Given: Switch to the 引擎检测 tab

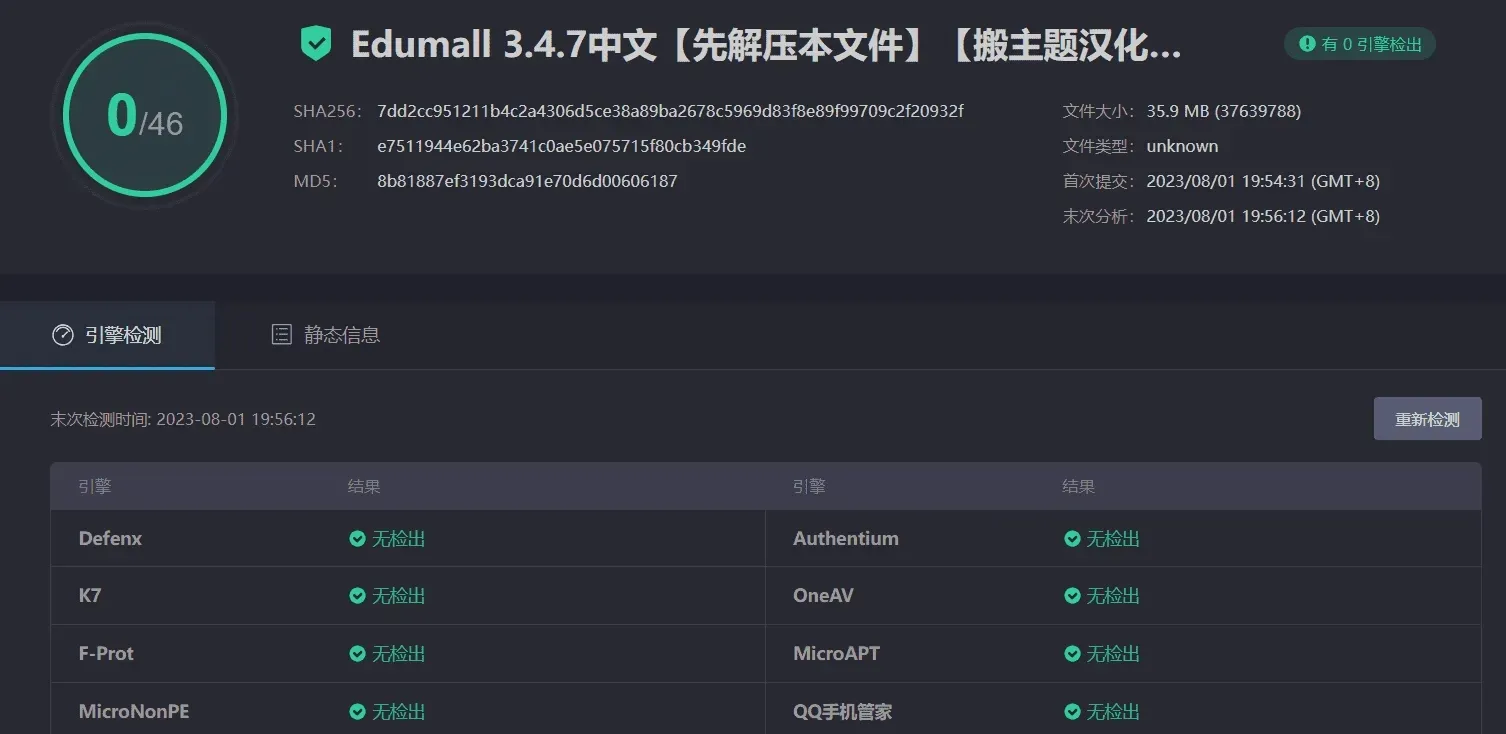Looking at the screenshot, I should (107, 335).
